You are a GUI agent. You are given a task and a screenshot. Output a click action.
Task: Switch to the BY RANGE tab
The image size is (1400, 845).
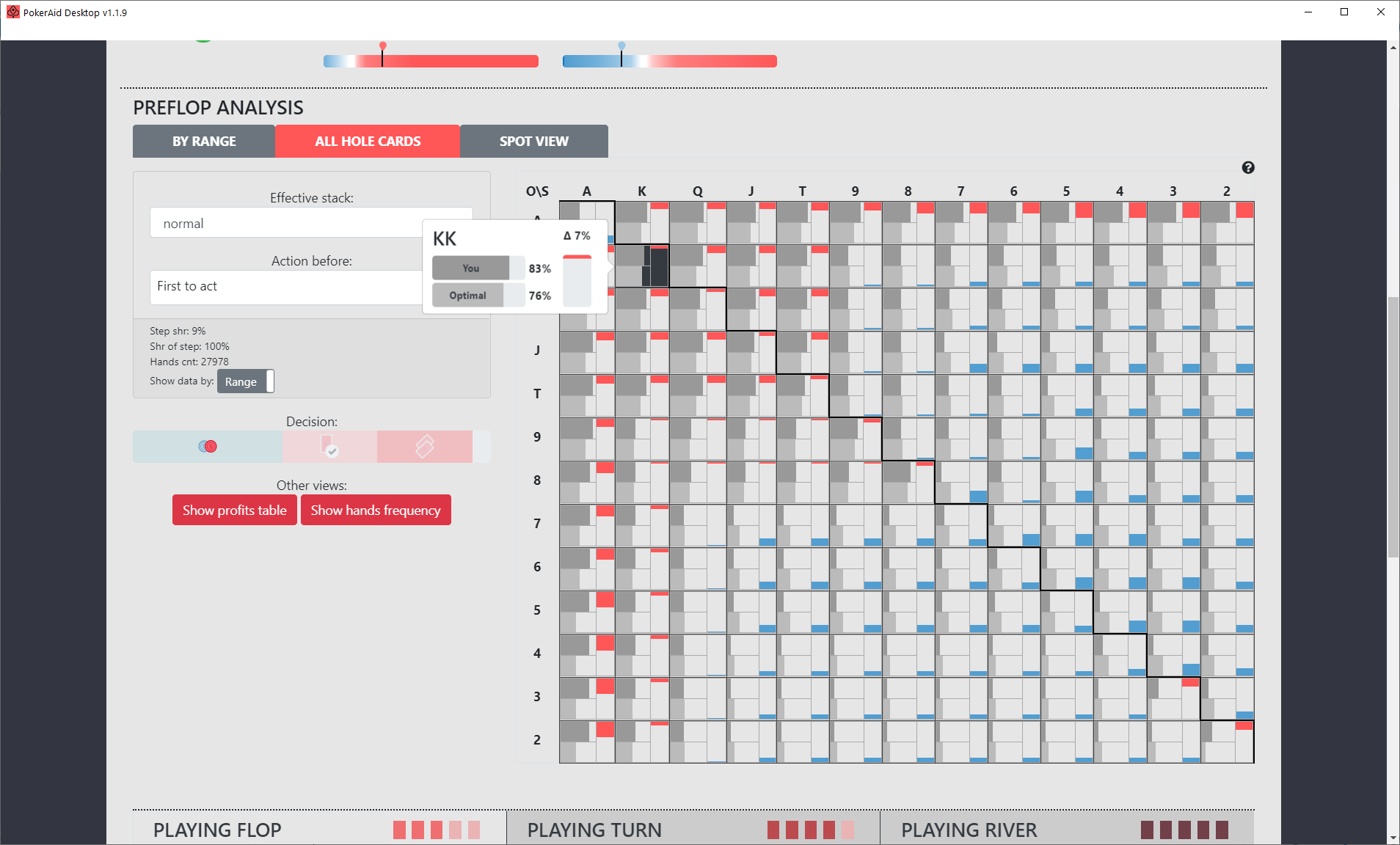click(x=203, y=141)
